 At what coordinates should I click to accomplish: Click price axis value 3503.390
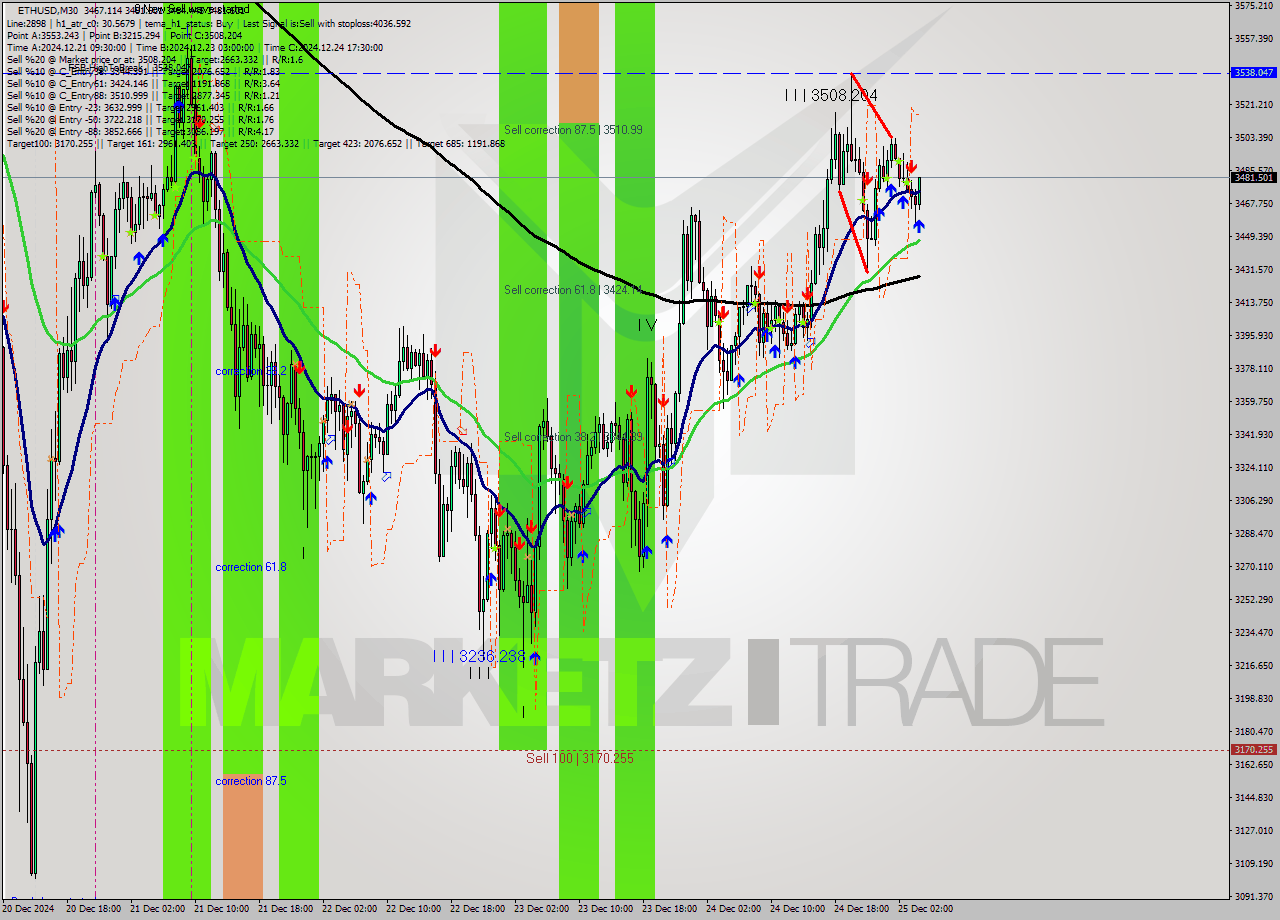click(1253, 138)
